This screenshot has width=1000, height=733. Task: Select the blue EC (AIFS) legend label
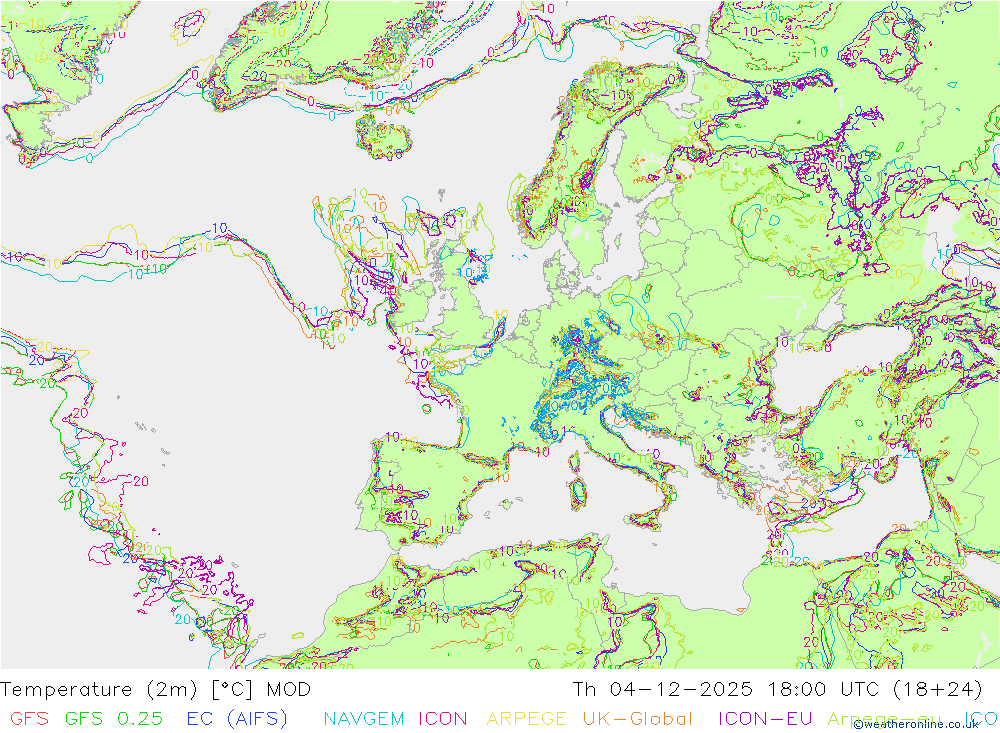[237, 719]
